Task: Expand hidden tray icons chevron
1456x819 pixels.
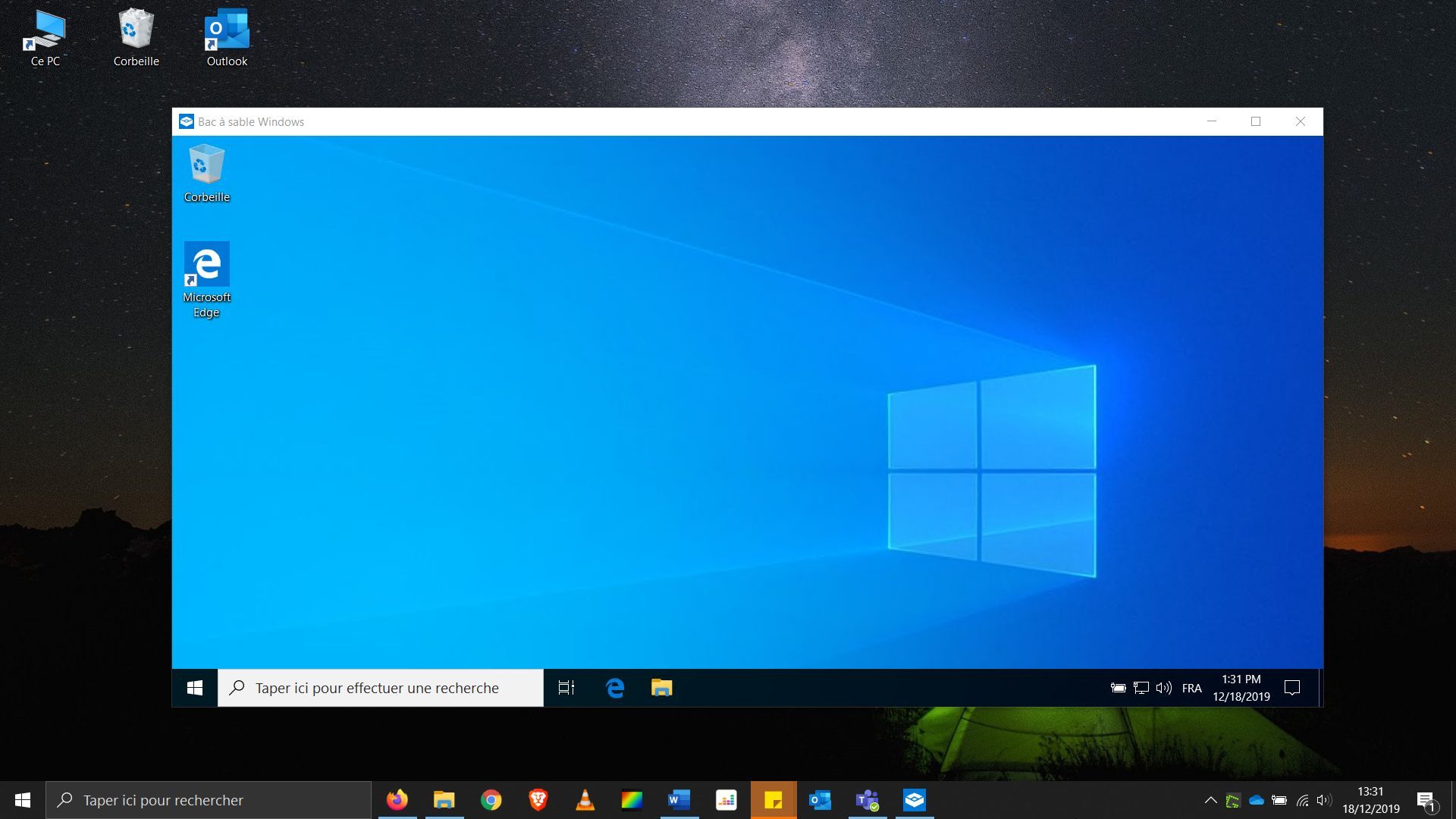Action: point(1210,800)
